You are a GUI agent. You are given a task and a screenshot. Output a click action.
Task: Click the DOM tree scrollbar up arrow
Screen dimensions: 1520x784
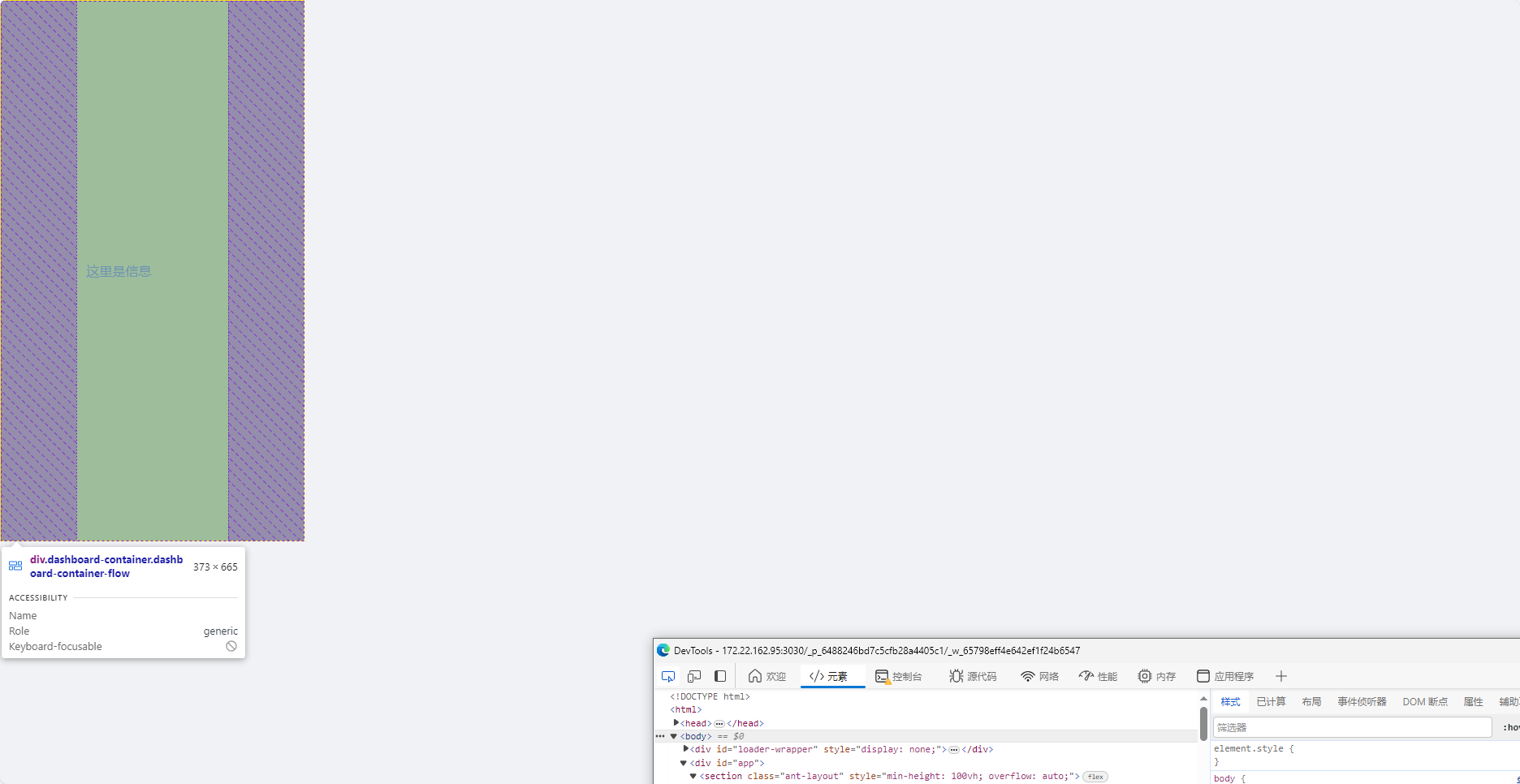pyautogui.click(x=1203, y=699)
